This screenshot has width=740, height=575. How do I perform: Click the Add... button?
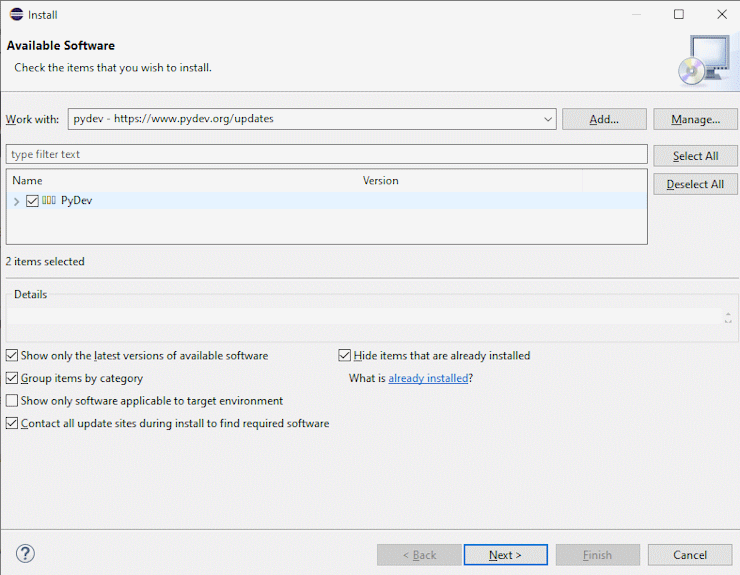[x=604, y=119]
